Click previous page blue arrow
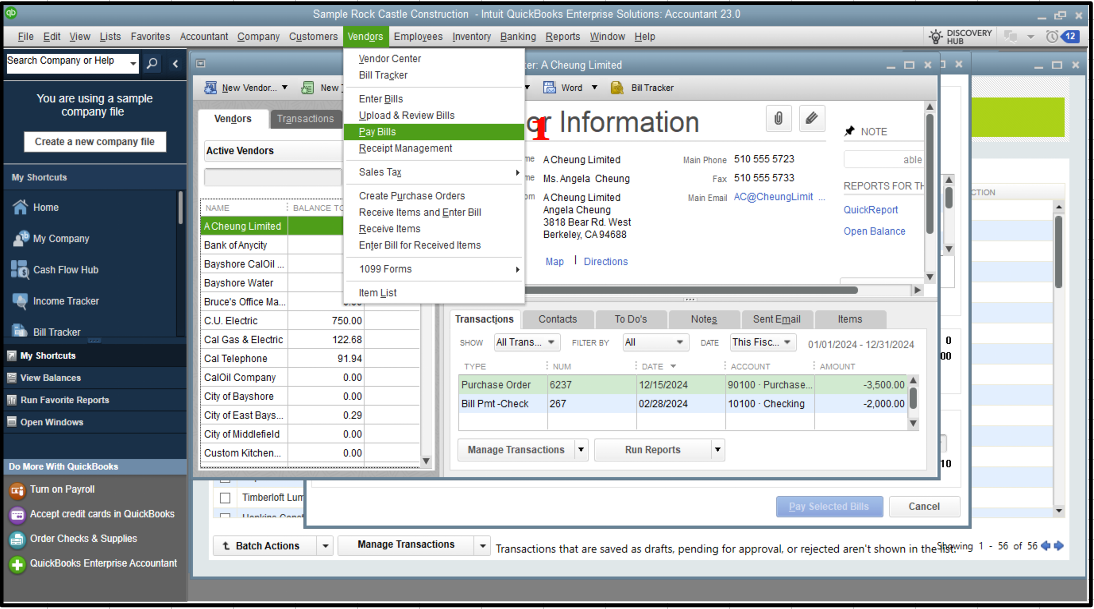The width and height of the screenshot is (1094, 609). click(x=1045, y=546)
